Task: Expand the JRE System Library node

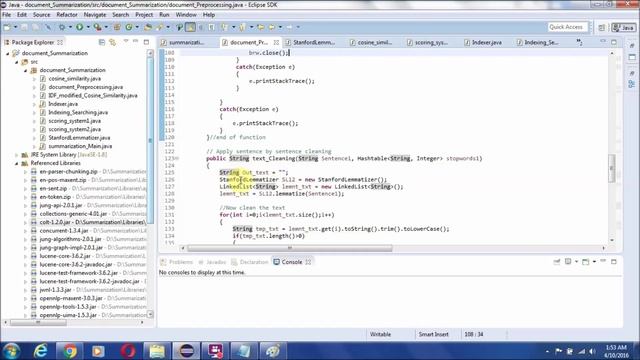Action: 17,155
